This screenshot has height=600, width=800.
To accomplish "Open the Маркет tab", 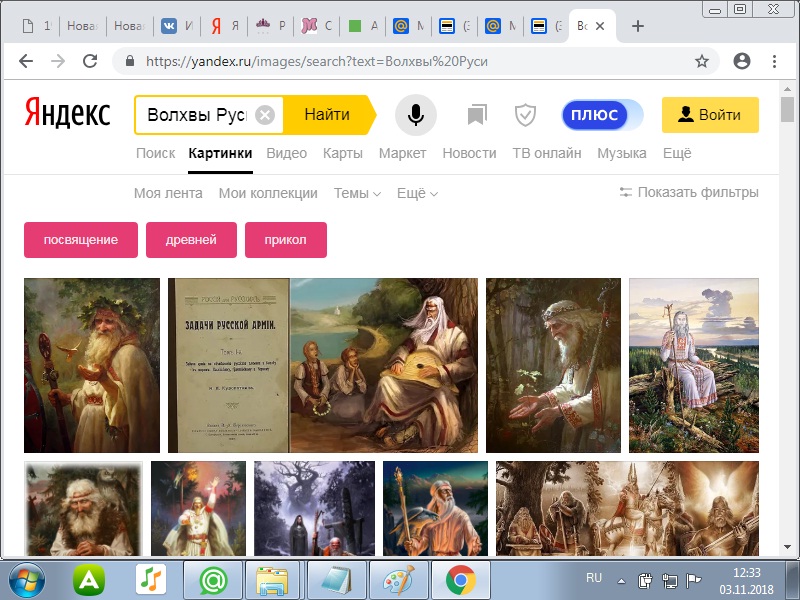I will tap(403, 153).
